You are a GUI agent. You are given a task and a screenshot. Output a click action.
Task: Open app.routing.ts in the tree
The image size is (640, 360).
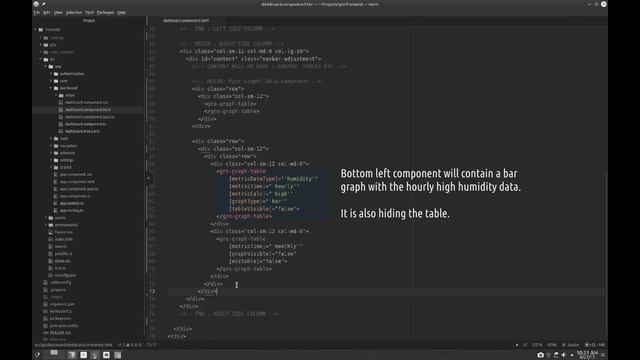[x=72, y=211]
